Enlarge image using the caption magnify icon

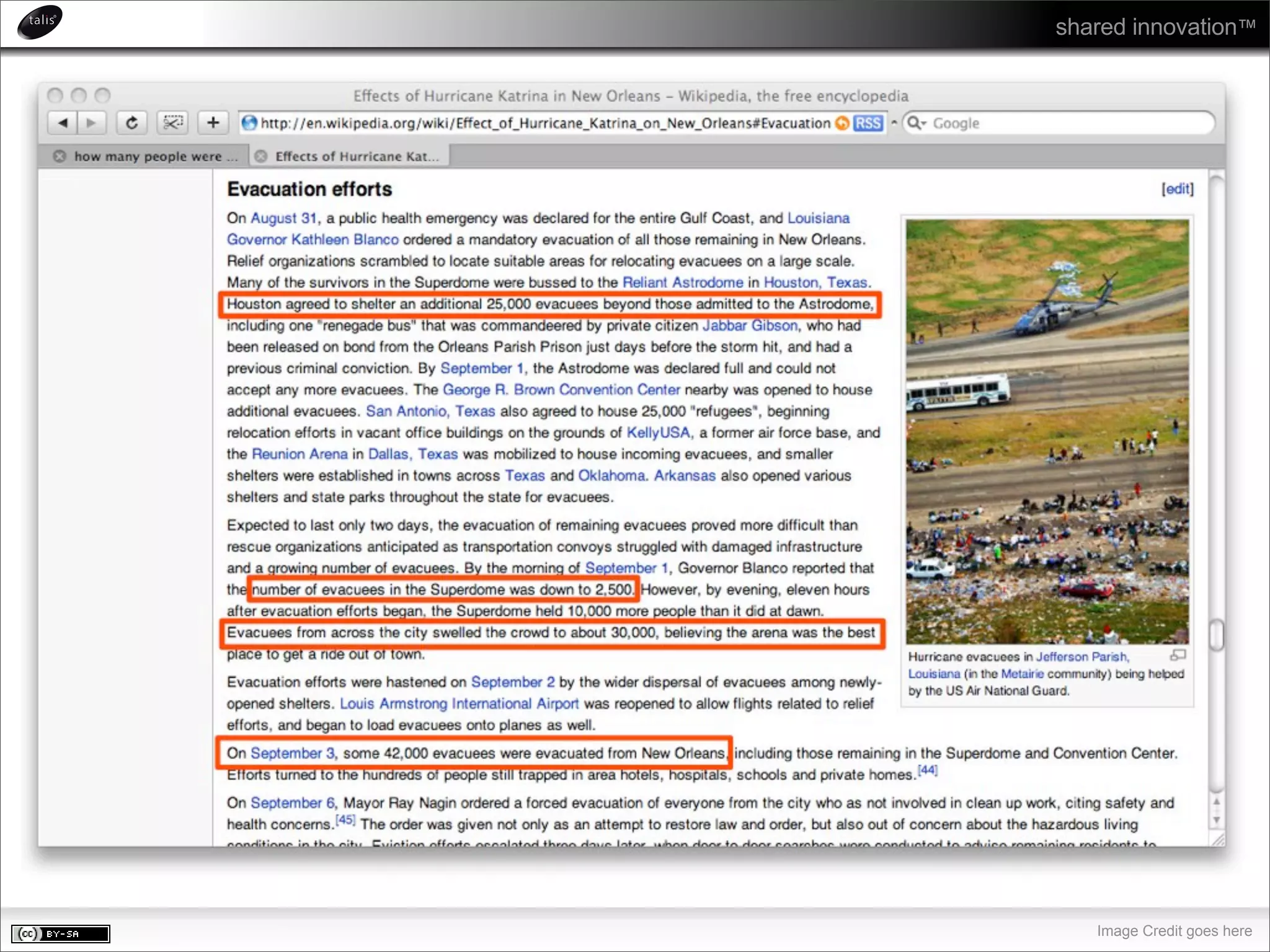click(x=1178, y=655)
